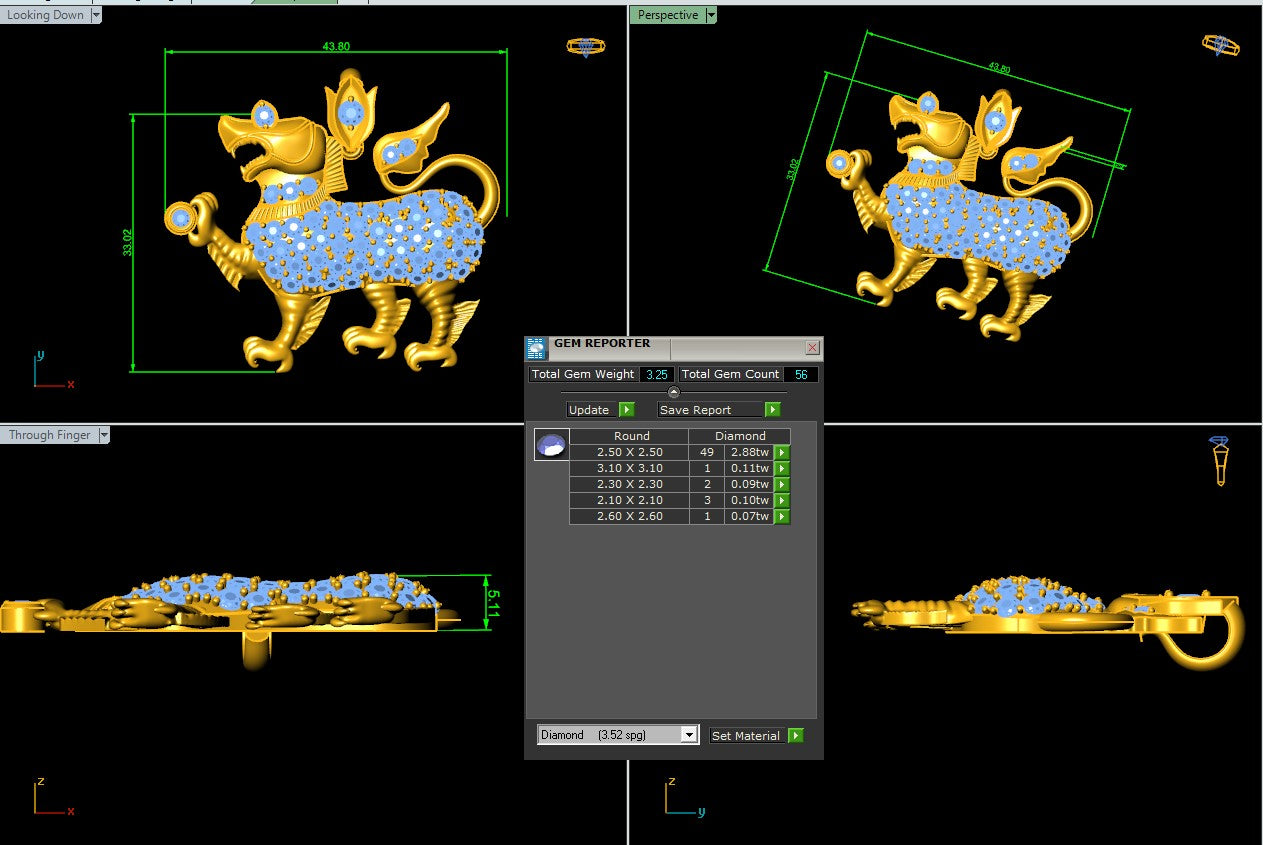Click green arrow for 2.30 X 2.30 row
Viewport: 1263px width, 845px height.
point(782,485)
